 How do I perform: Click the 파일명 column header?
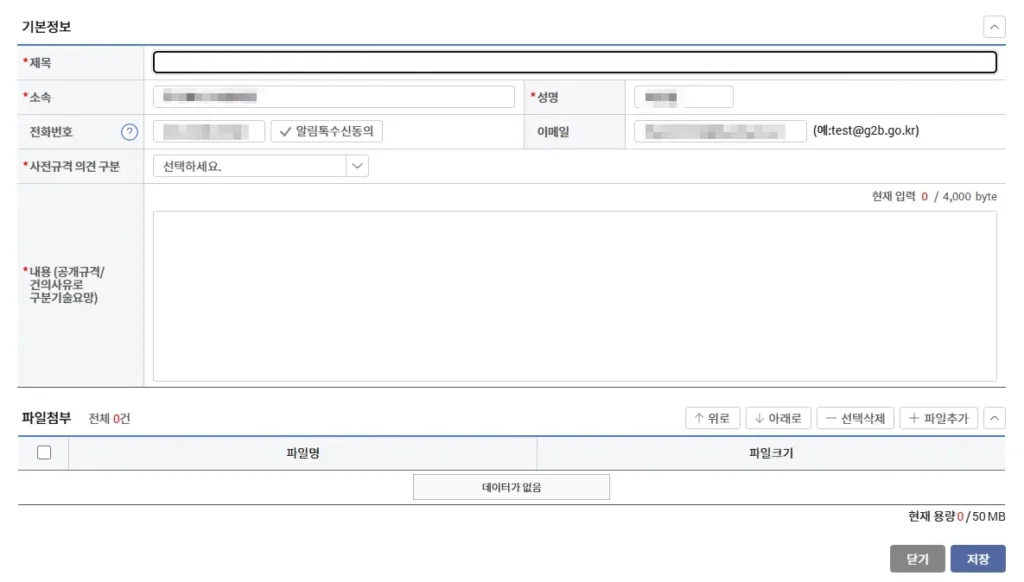tap(302, 454)
